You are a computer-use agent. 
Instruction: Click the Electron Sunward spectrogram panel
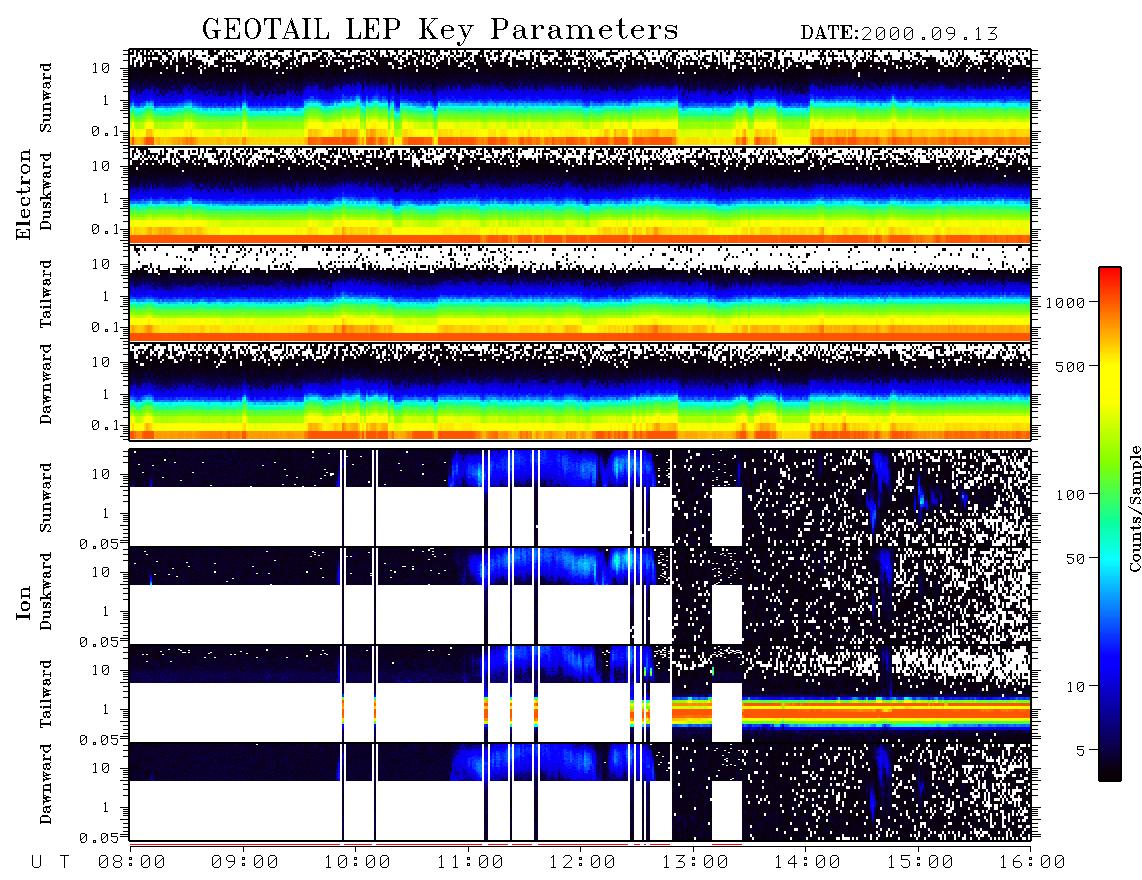580,98
